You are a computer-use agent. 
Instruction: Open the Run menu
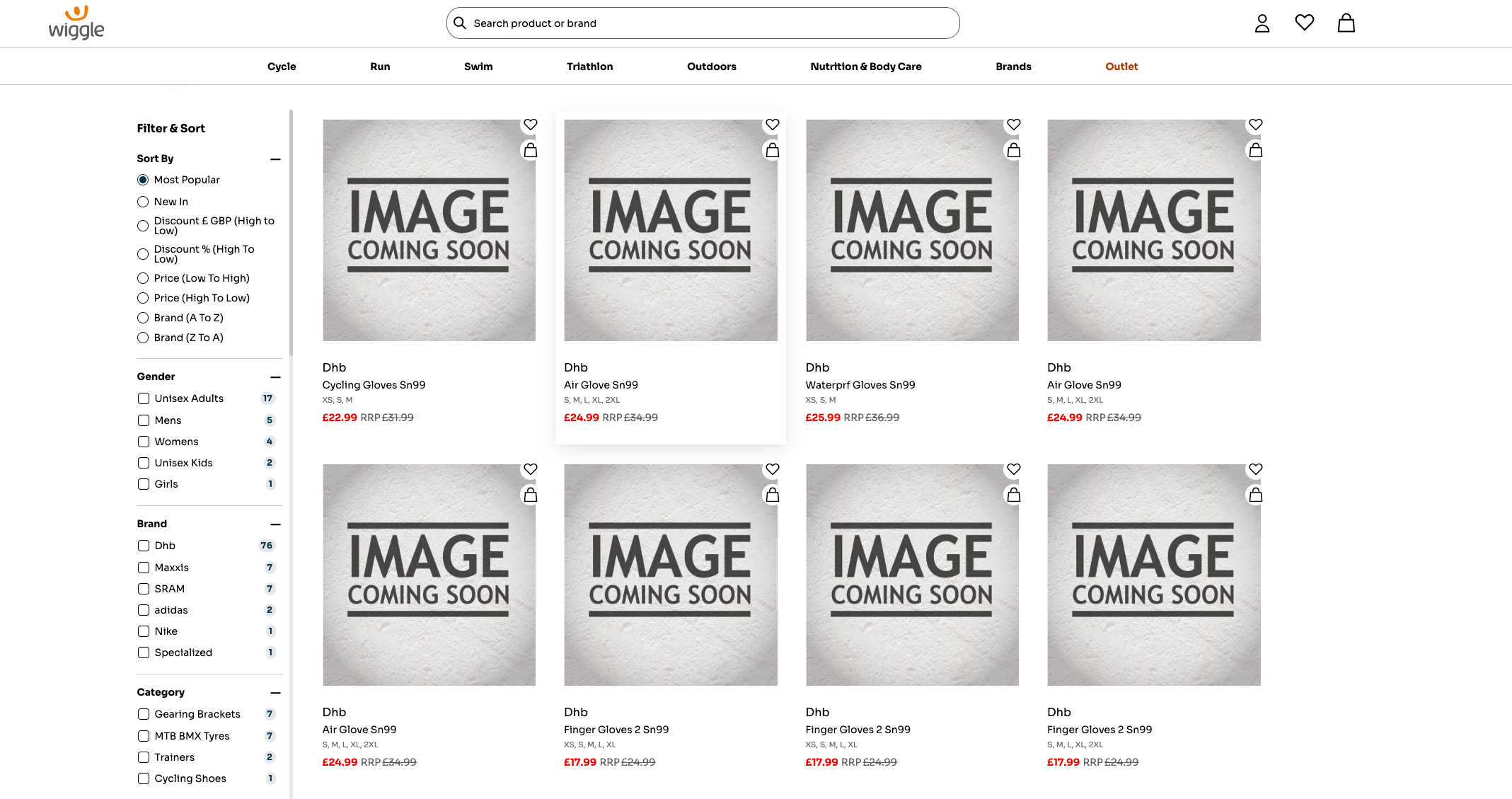[x=380, y=67]
